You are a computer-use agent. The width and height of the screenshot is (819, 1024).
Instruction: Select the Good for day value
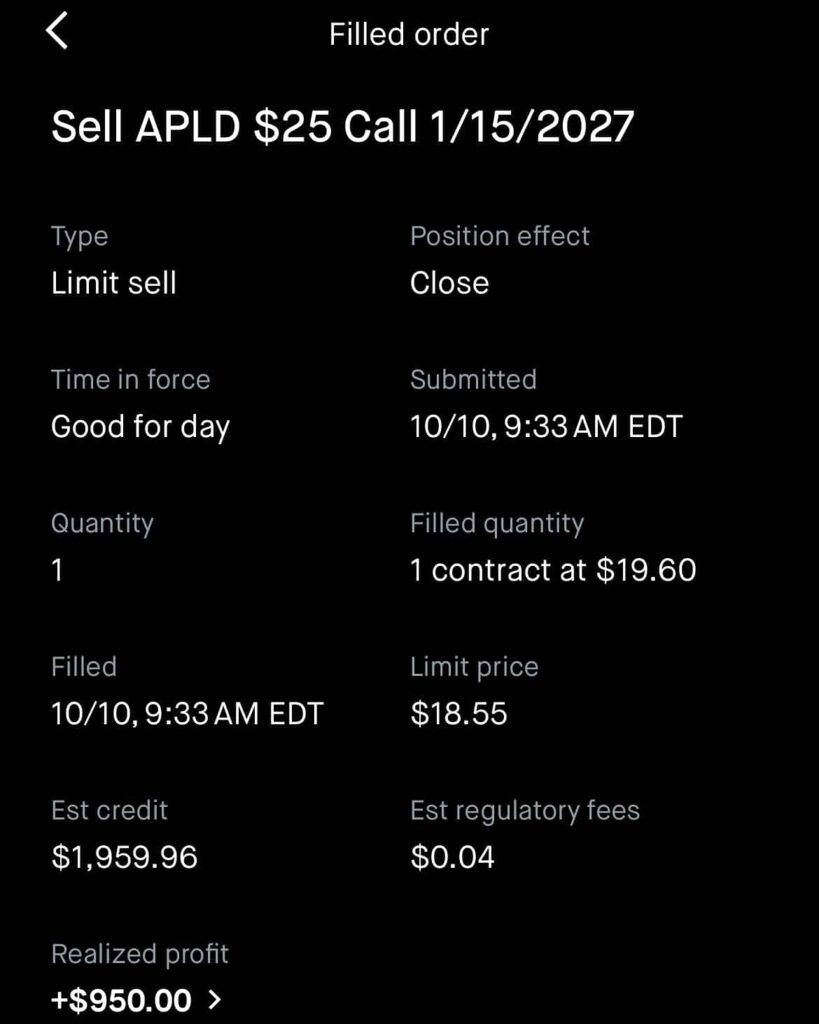pos(140,427)
